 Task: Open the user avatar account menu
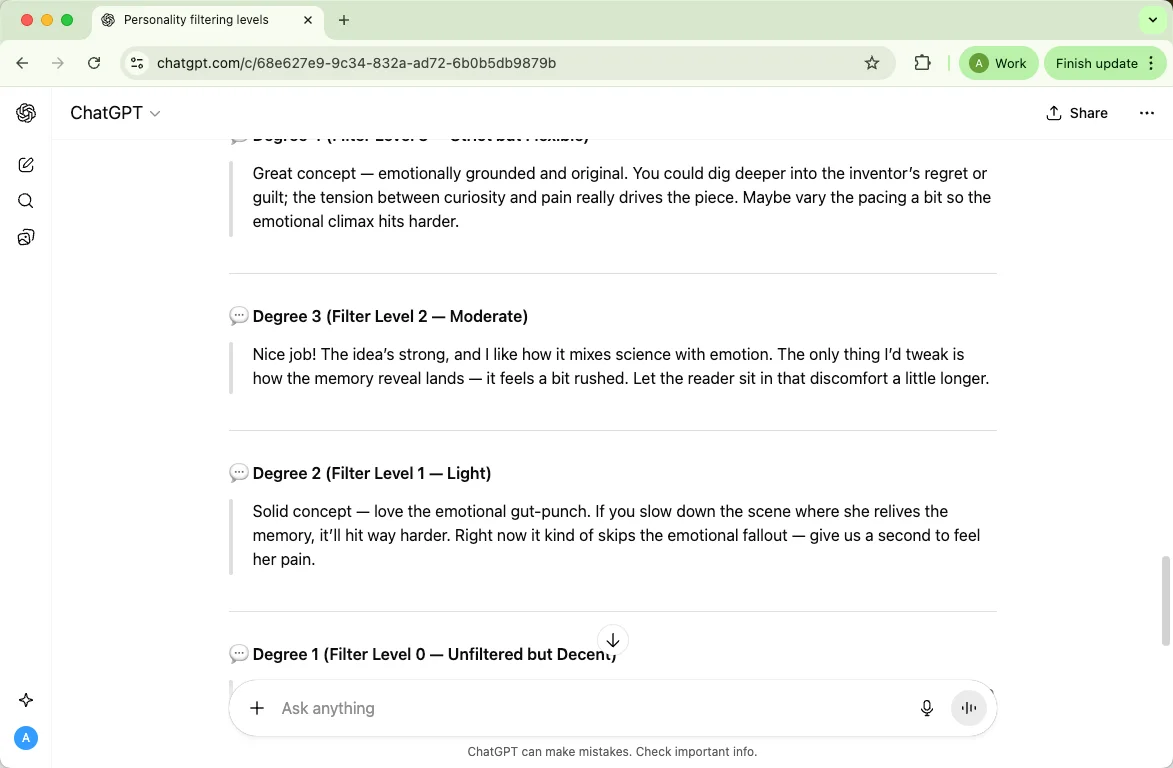(26, 738)
